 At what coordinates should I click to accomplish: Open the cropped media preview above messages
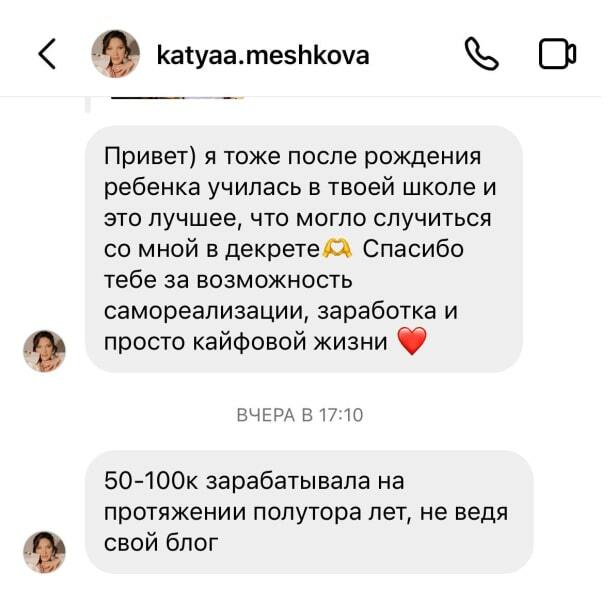(x=177, y=97)
